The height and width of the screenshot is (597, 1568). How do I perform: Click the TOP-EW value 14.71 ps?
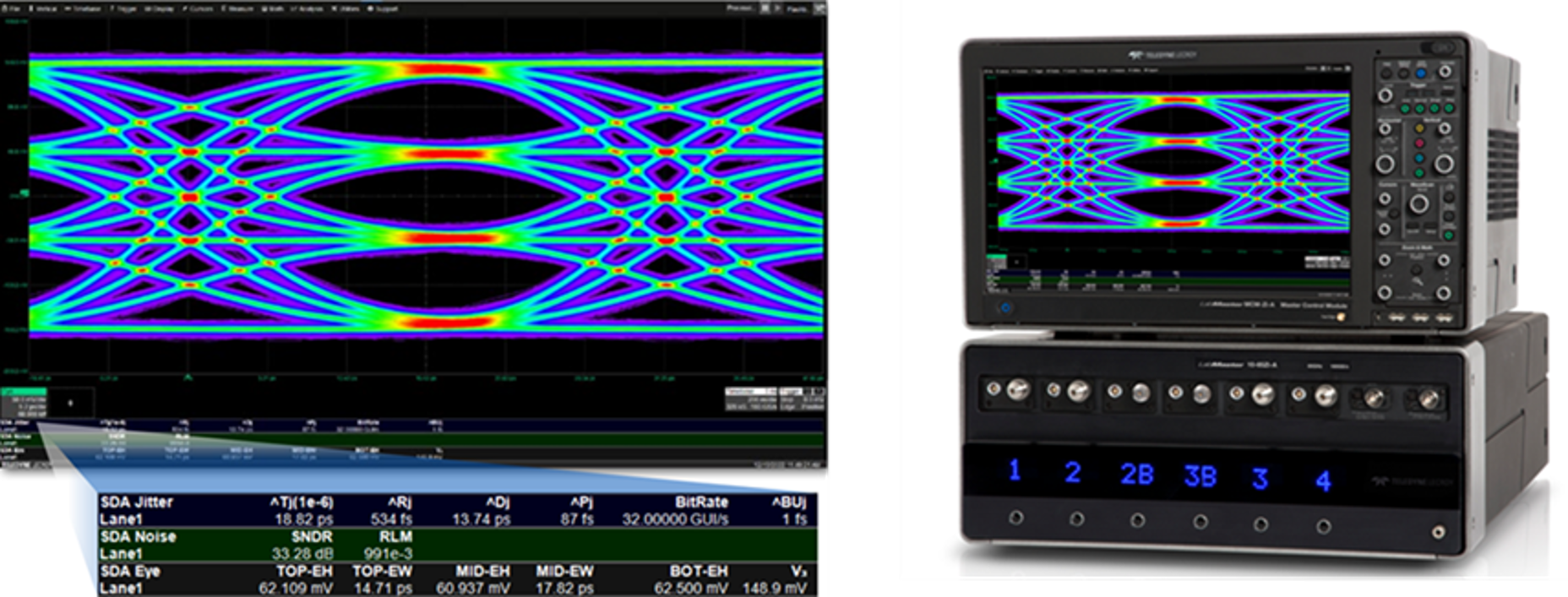(x=384, y=589)
